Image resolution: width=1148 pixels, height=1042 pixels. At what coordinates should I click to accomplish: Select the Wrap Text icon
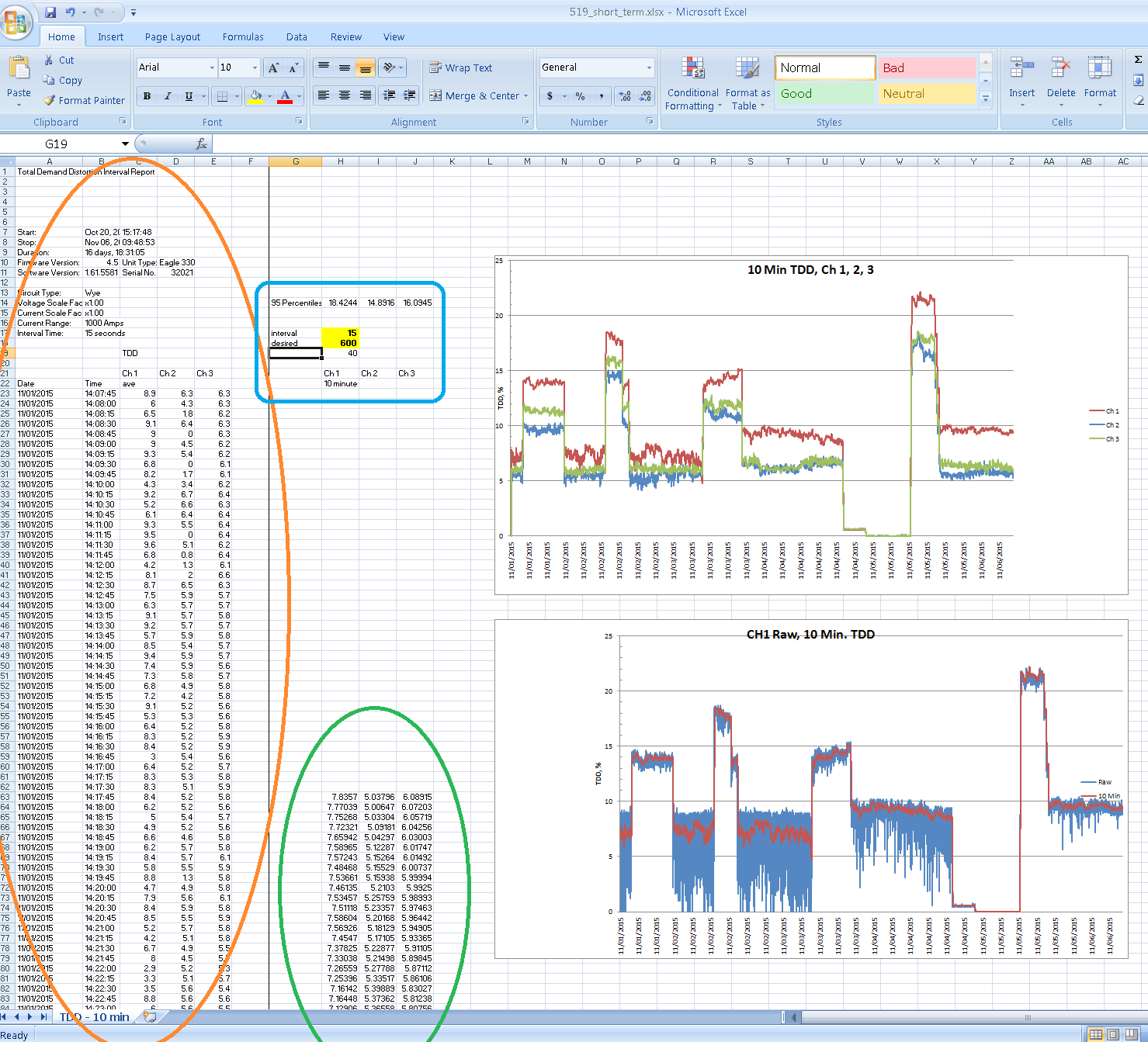click(437, 68)
